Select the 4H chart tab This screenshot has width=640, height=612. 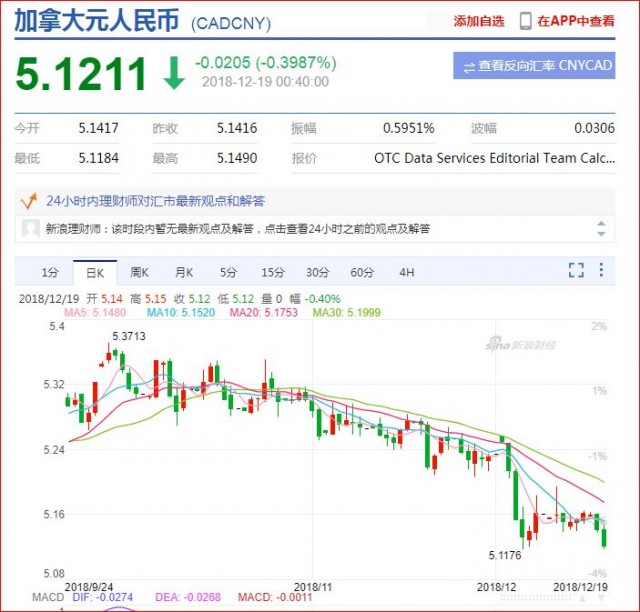(406, 272)
